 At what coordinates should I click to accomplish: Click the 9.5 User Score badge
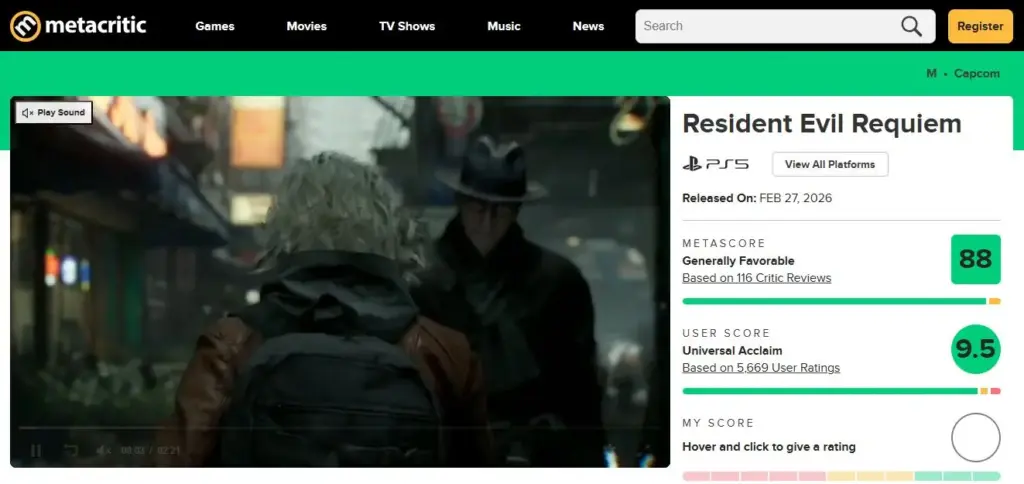coord(976,349)
